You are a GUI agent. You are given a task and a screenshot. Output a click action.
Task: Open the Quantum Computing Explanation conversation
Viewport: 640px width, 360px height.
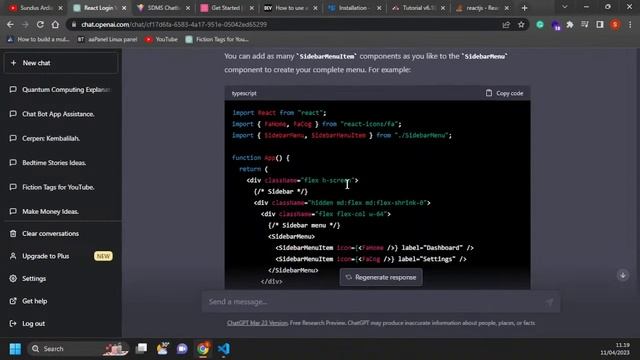click(61, 89)
